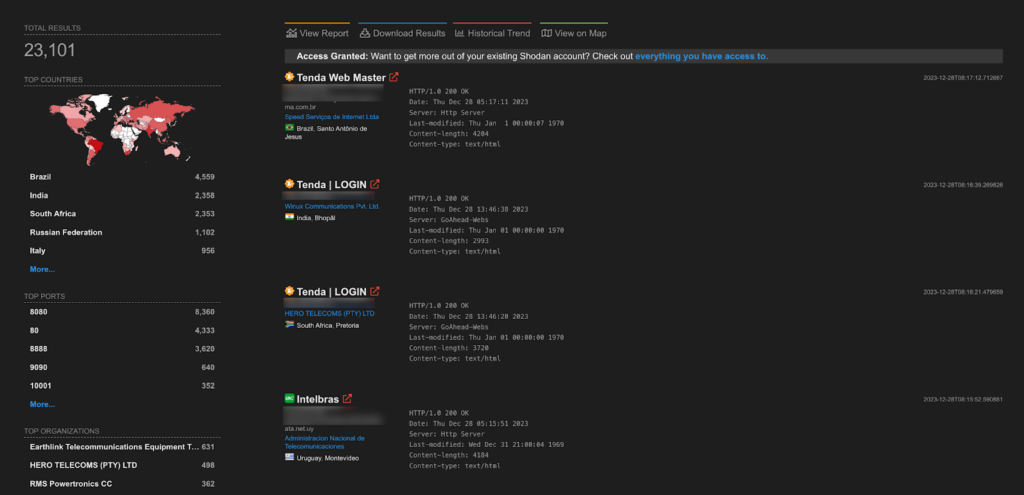Click orange icon beside Tenda Web Master
Image resolution: width=1024 pixels, height=495 pixels.
289,76
